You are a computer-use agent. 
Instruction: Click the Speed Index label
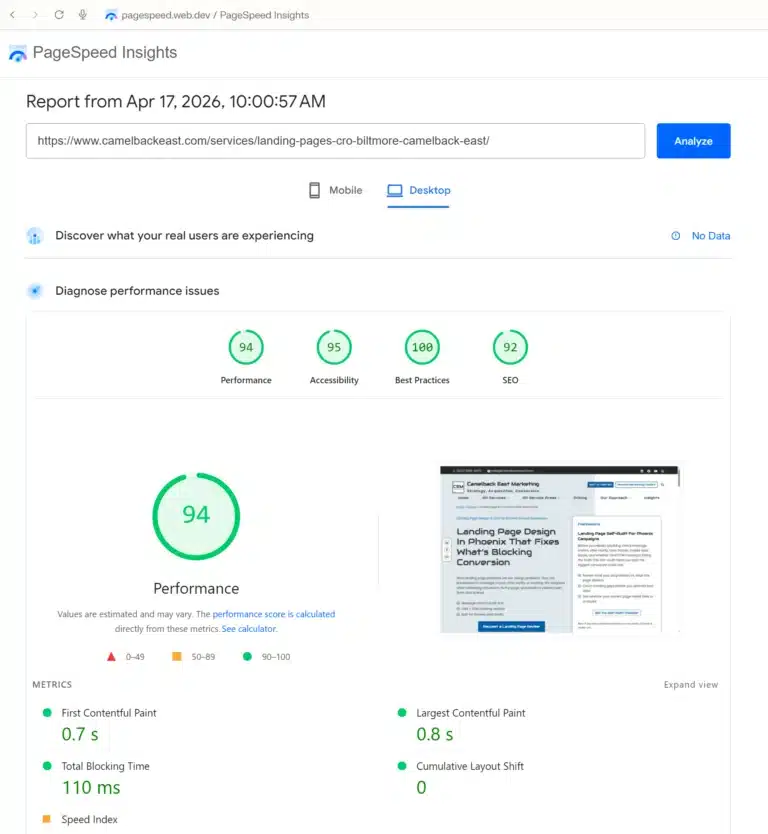pyautogui.click(x=89, y=819)
